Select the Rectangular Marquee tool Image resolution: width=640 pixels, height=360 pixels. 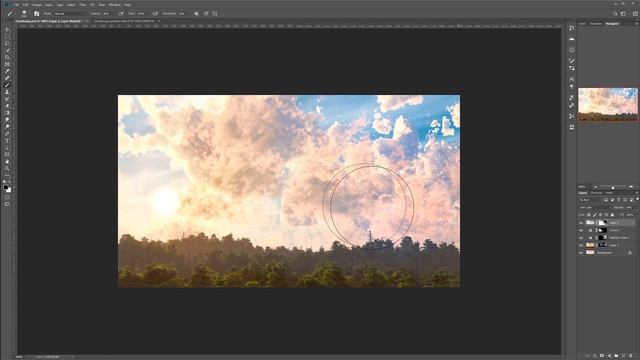click(x=7, y=36)
